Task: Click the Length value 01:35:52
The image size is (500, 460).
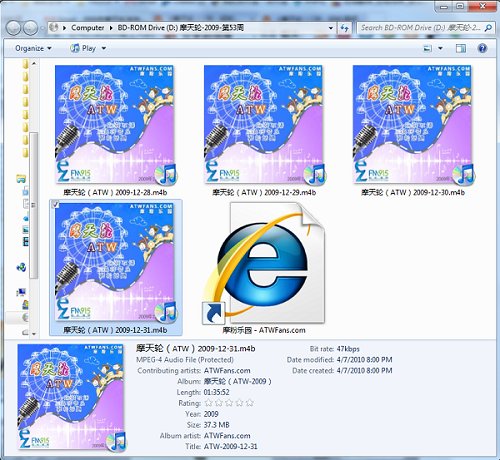Action: click(217, 392)
